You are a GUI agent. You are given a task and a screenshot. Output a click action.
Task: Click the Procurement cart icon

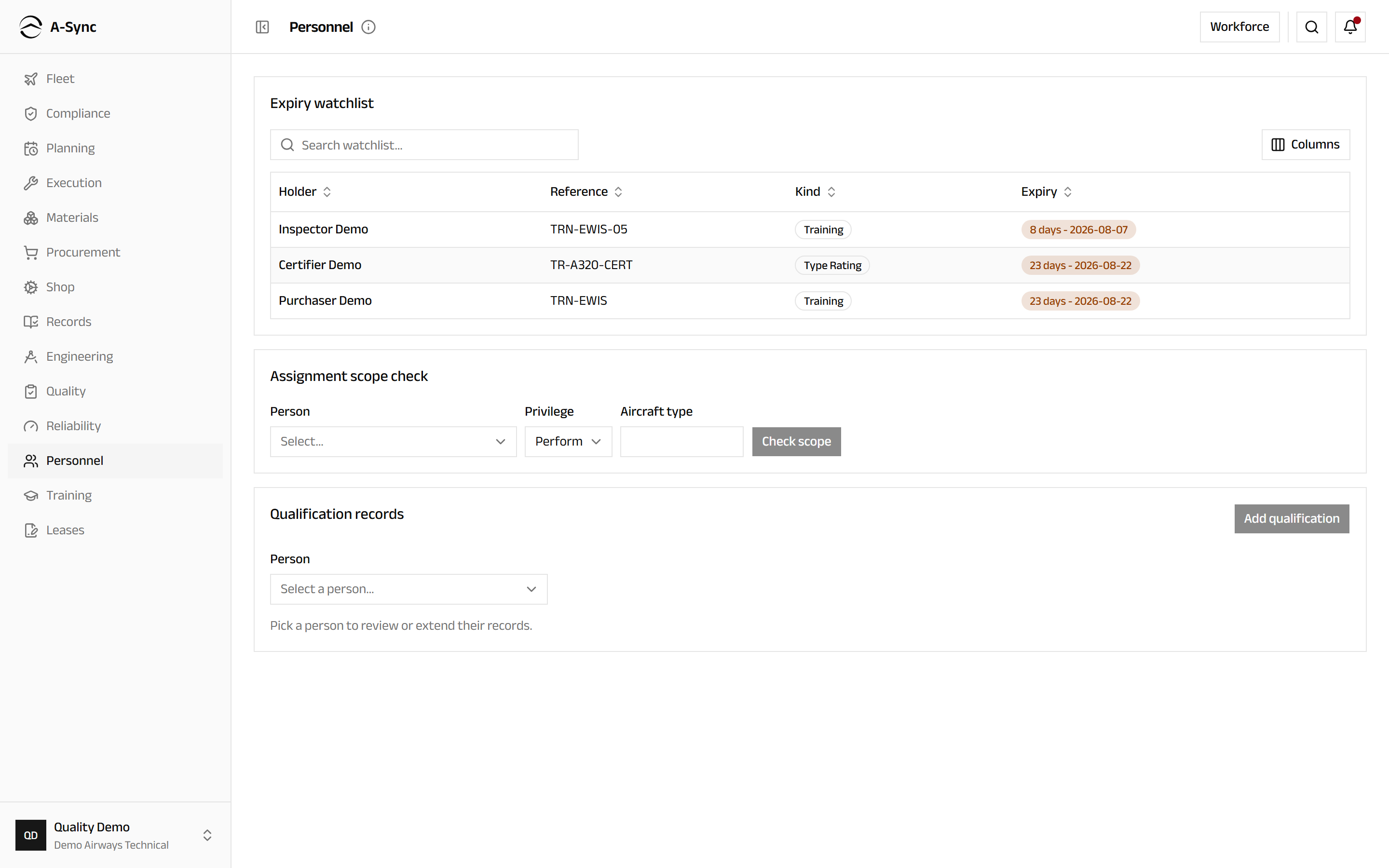[31, 253]
